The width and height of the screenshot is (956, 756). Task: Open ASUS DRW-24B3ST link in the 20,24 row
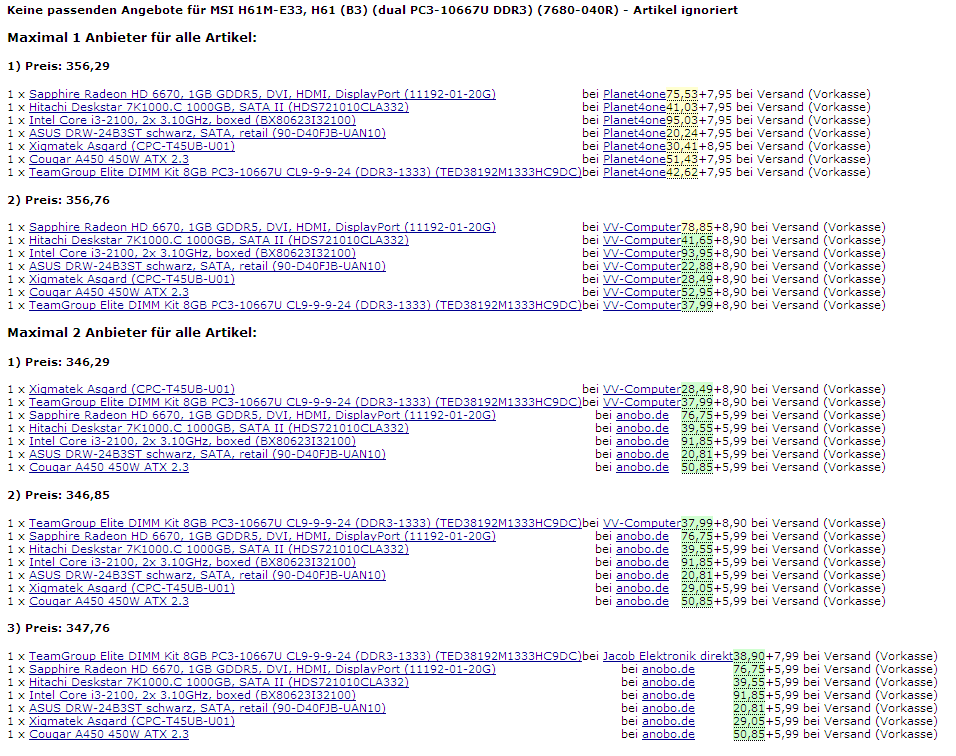(x=207, y=133)
